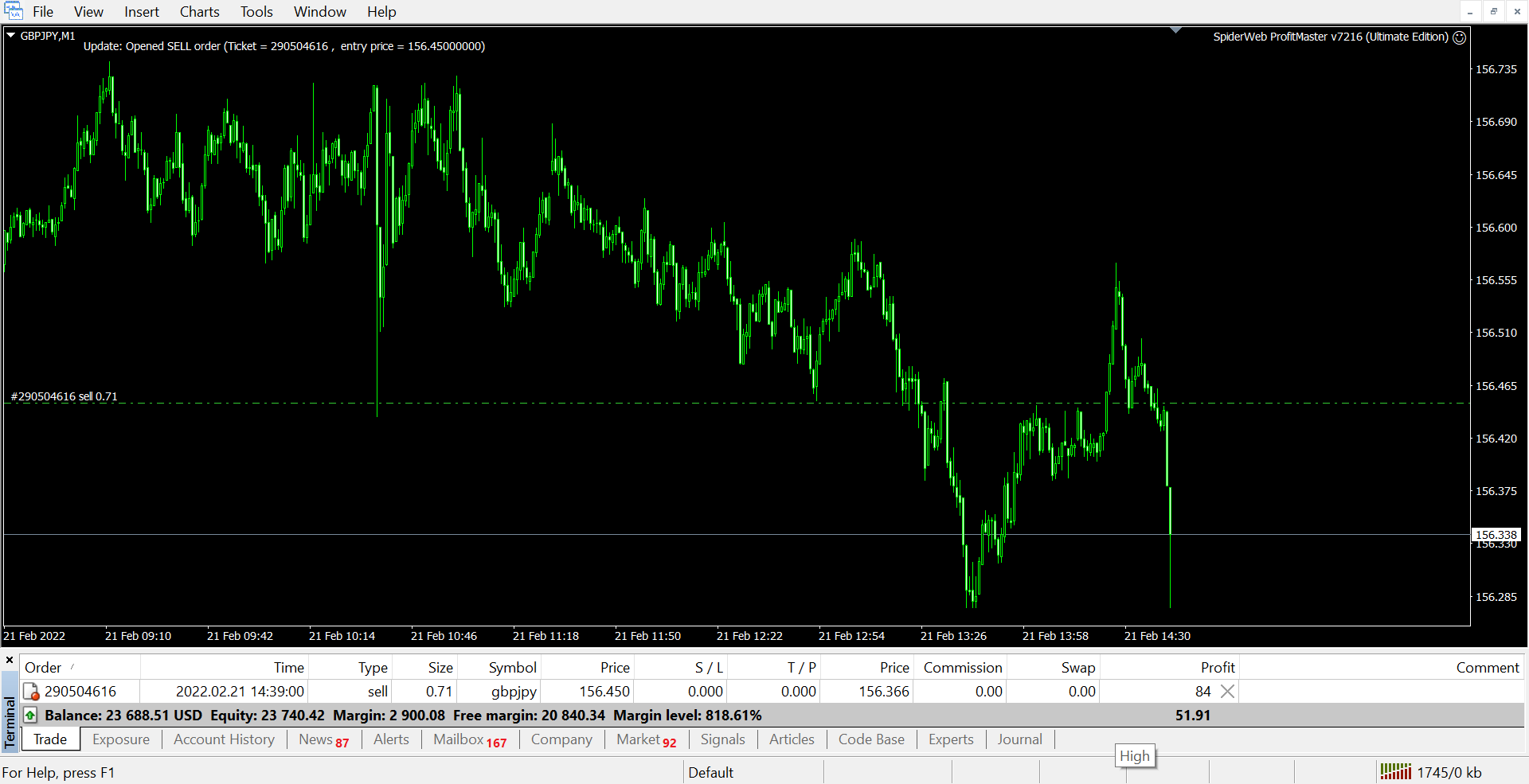This screenshot has height=784, width=1529.
Task: Click the green balance arrow icon
Action: [30, 716]
